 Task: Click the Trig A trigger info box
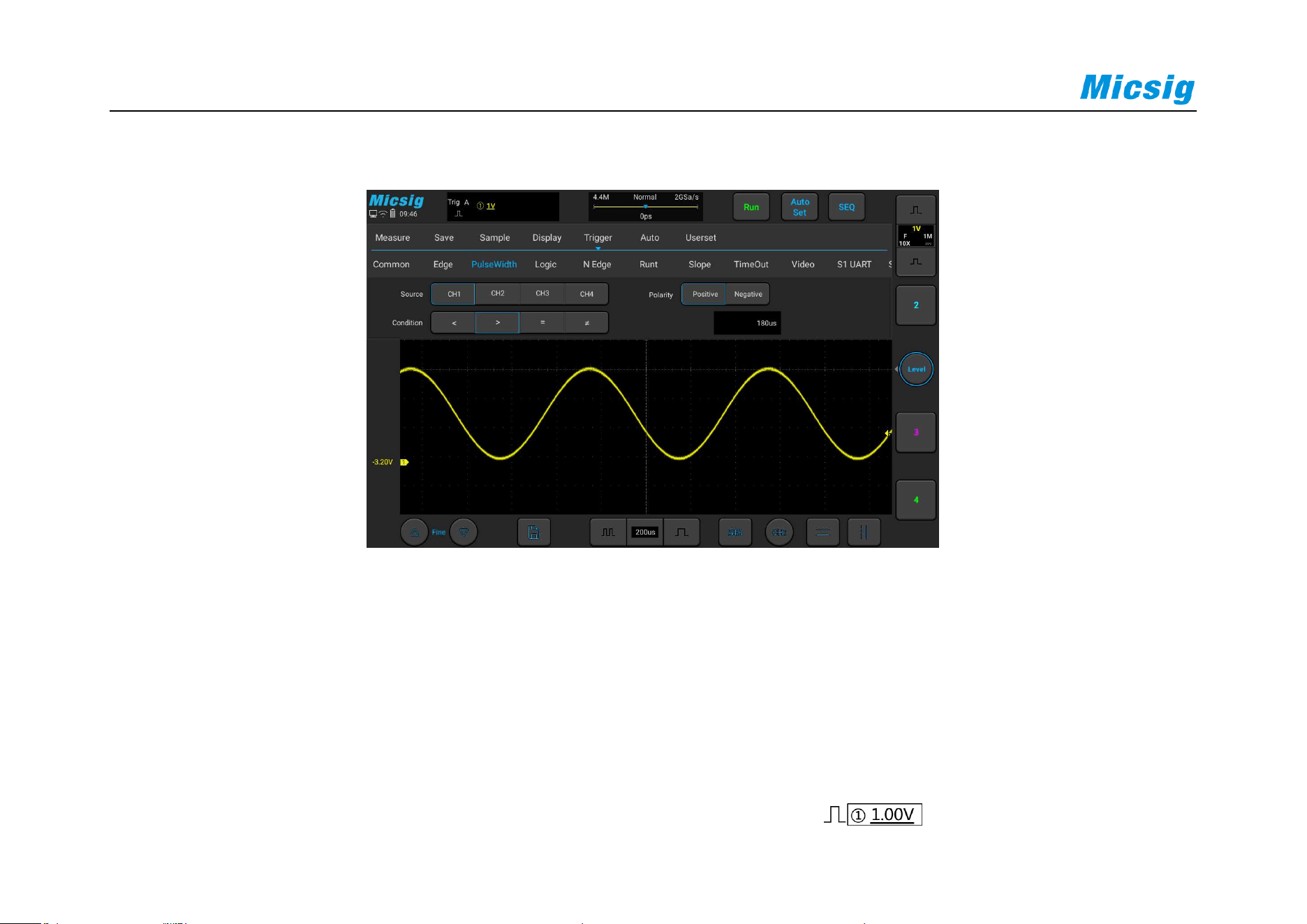click(503, 207)
